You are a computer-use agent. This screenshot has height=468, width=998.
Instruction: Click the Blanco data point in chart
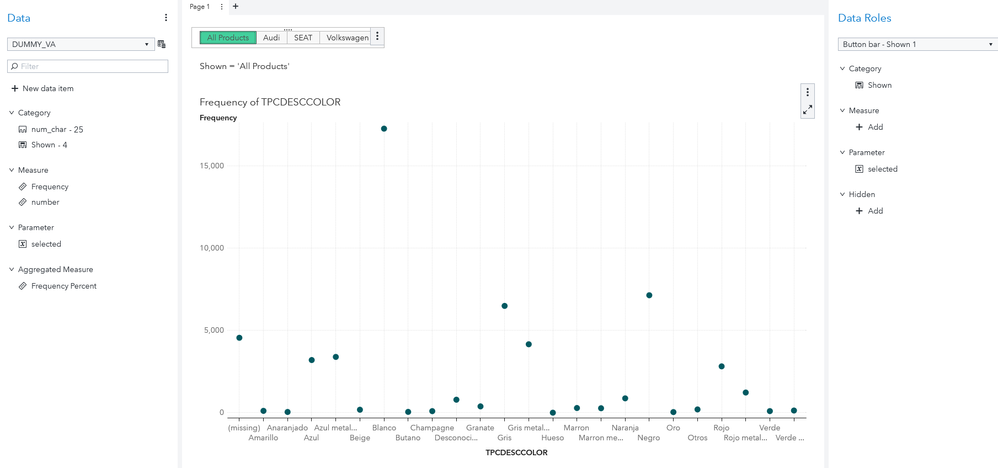[x=384, y=129]
